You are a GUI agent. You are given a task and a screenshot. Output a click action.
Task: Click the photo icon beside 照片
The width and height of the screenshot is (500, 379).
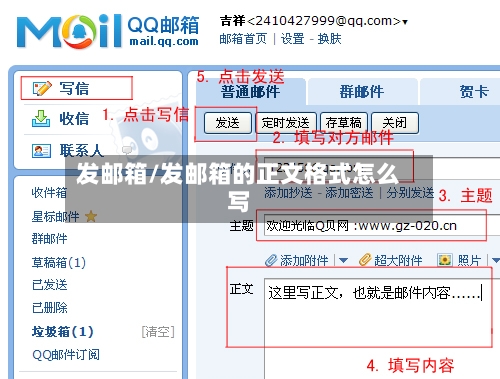(x=445, y=260)
